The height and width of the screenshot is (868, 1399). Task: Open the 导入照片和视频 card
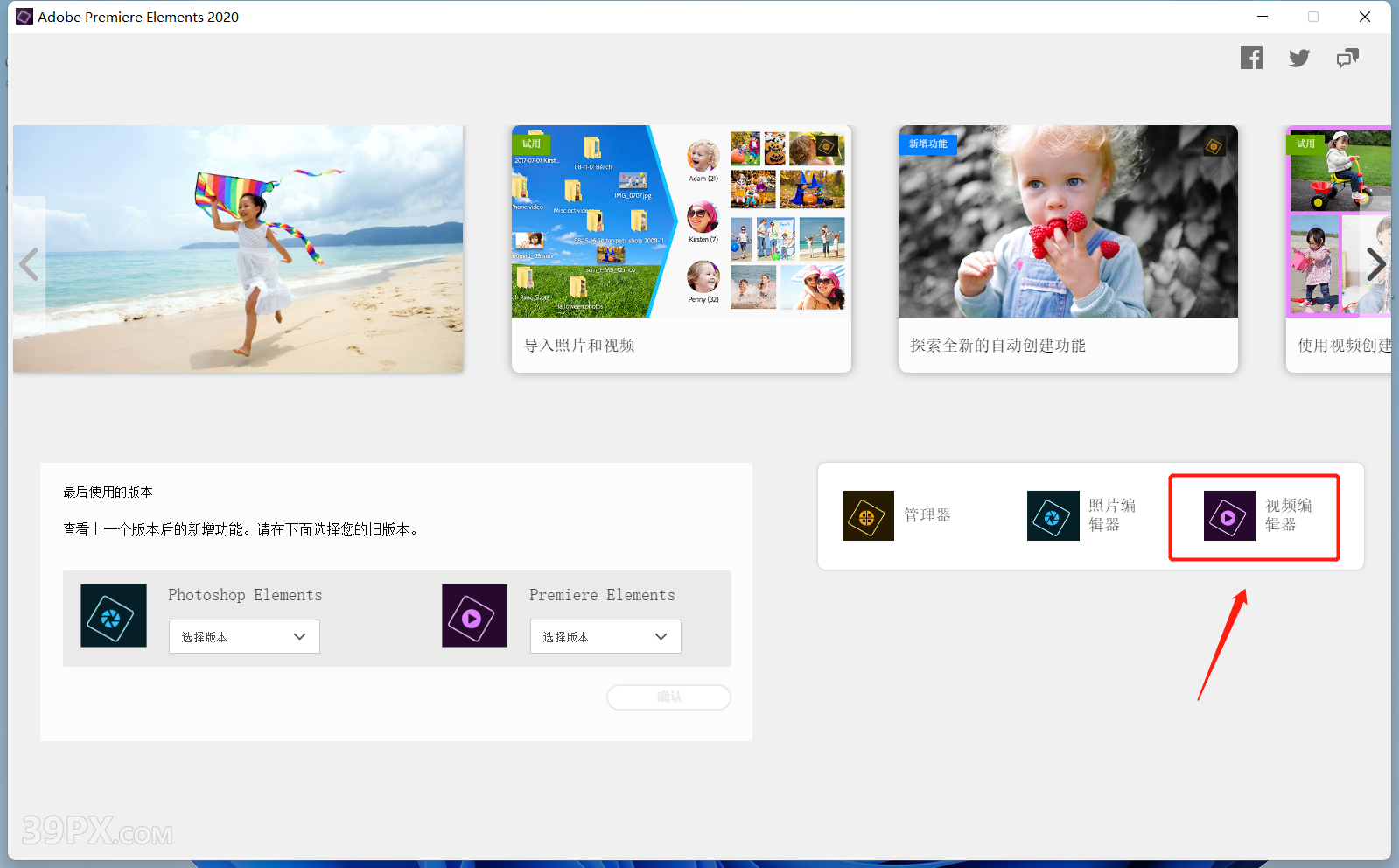coord(681,248)
